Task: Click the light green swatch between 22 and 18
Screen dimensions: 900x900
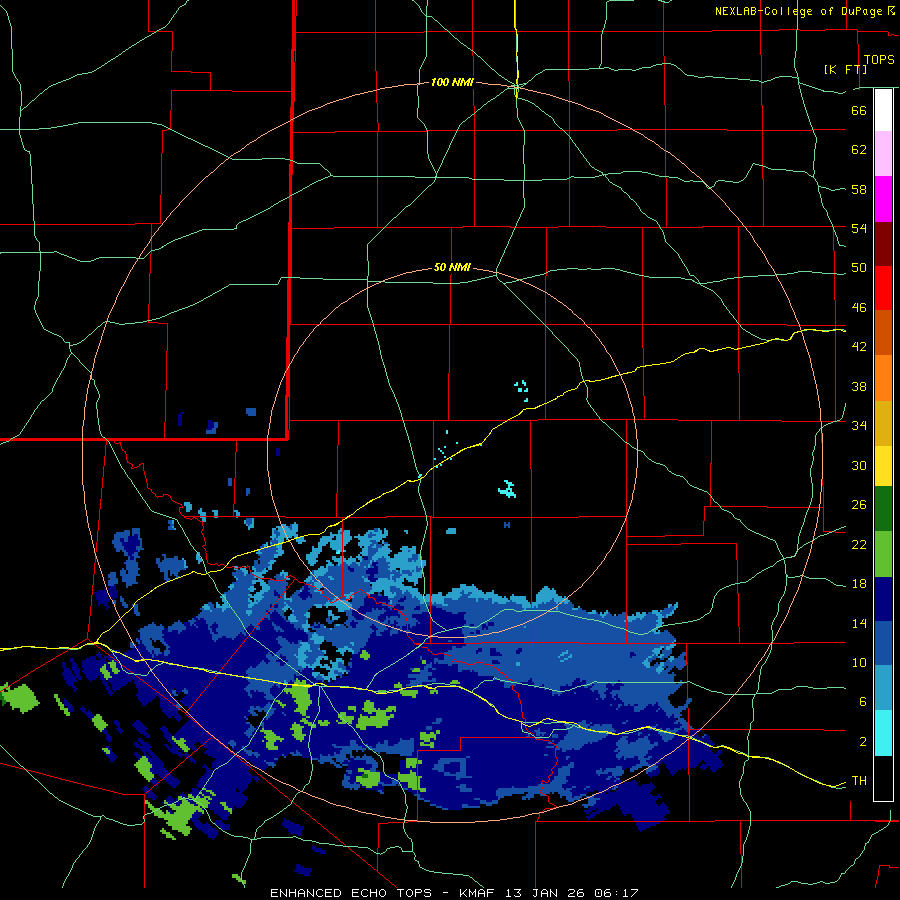Action: (883, 554)
